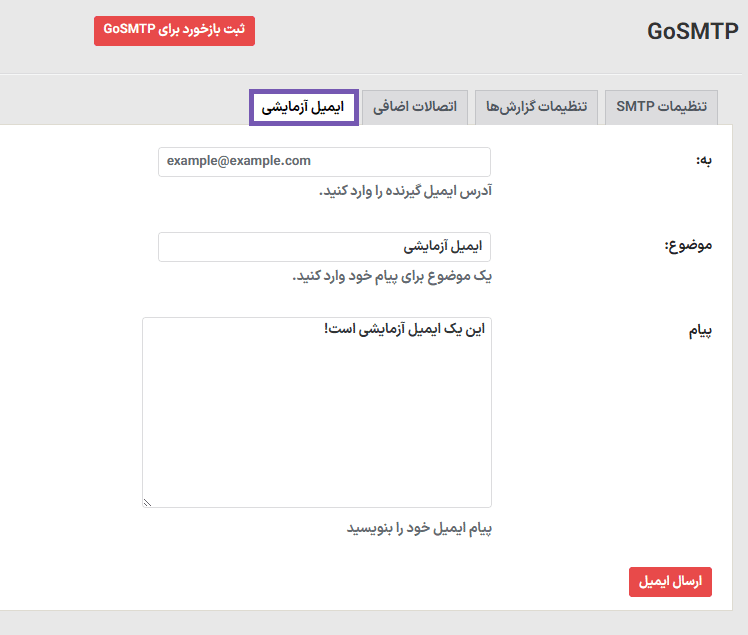The width and height of the screenshot is (748, 635).
Task: Click the recipient address hint text
Action: pyautogui.click(x=405, y=190)
